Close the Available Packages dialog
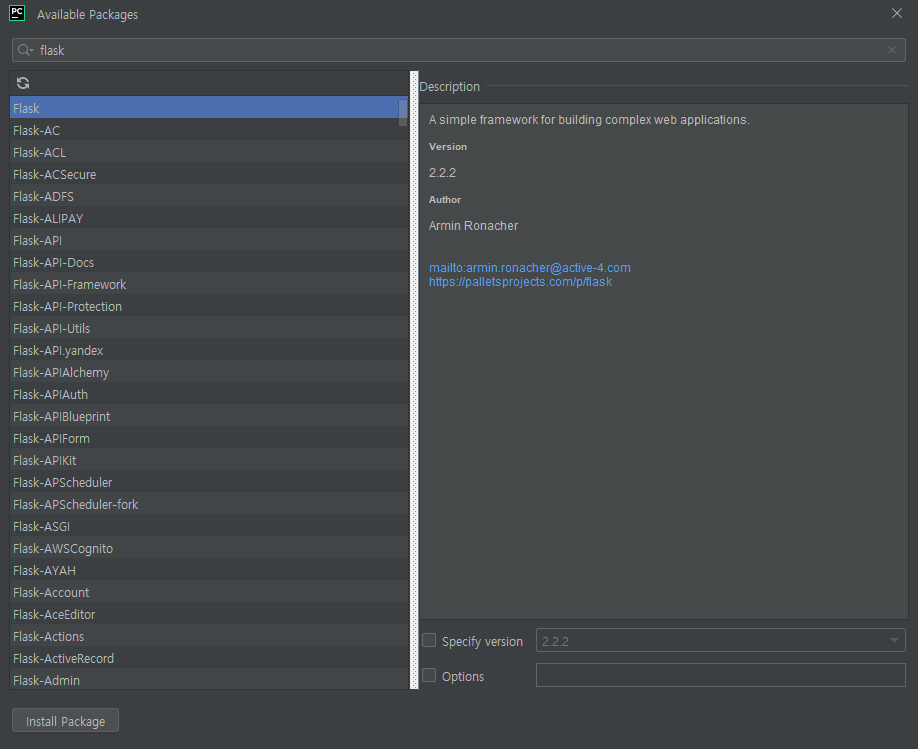The height and width of the screenshot is (749, 918). (896, 13)
